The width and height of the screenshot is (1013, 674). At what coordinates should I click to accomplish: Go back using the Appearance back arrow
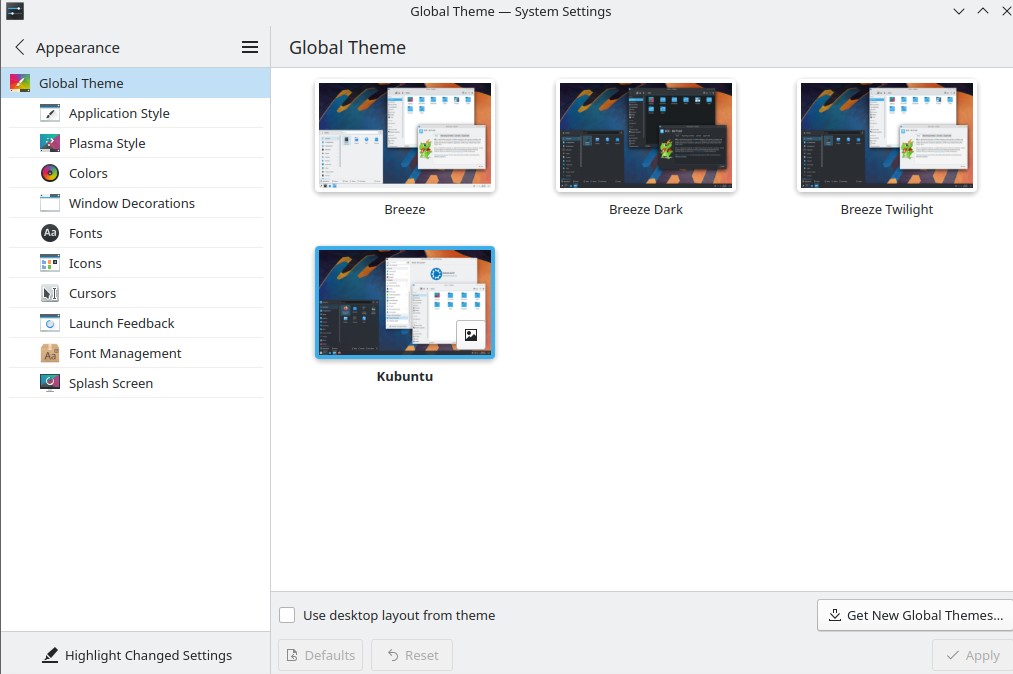click(20, 47)
